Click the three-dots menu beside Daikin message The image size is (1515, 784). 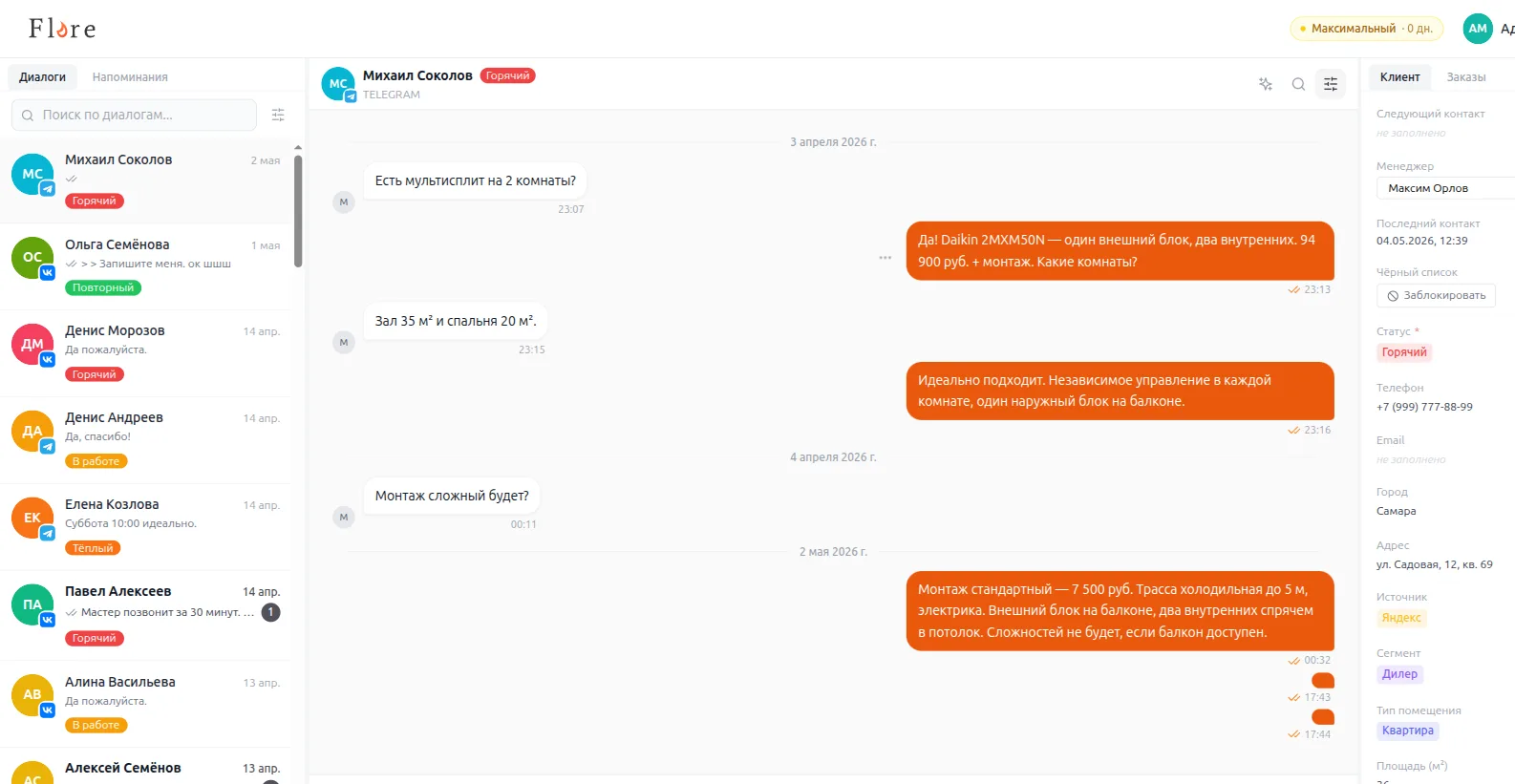(886, 258)
